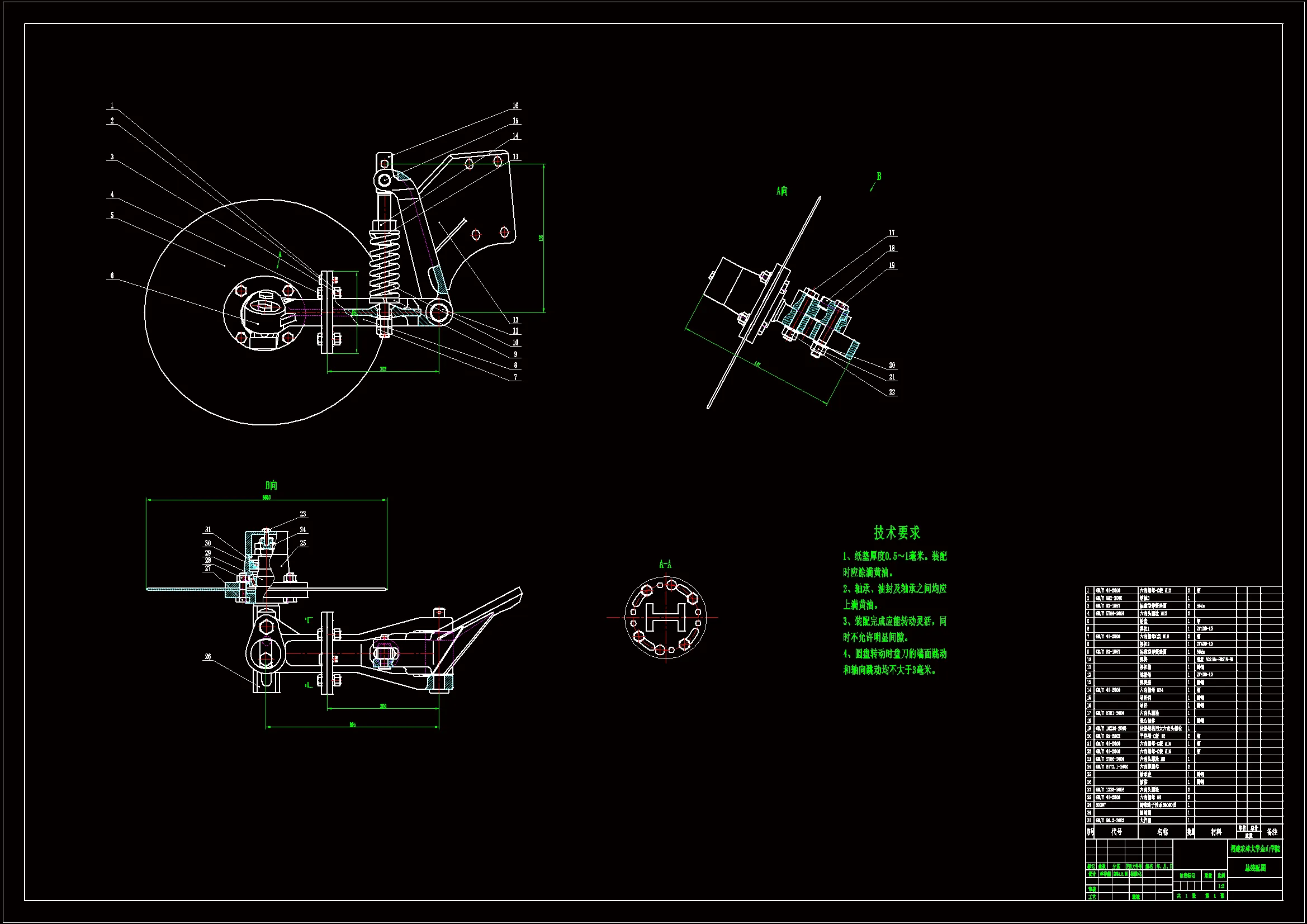Click balloon number 26 label
The image size is (1307, 924).
click(x=208, y=656)
